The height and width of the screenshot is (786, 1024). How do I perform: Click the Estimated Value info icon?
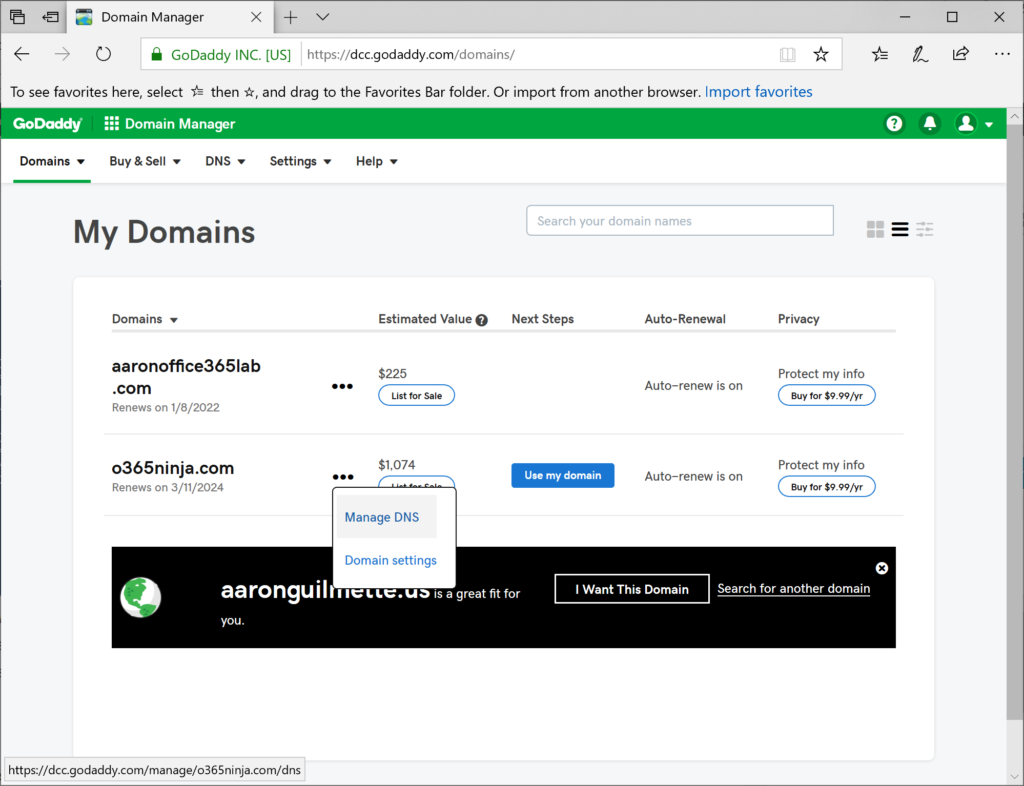pyautogui.click(x=481, y=319)
